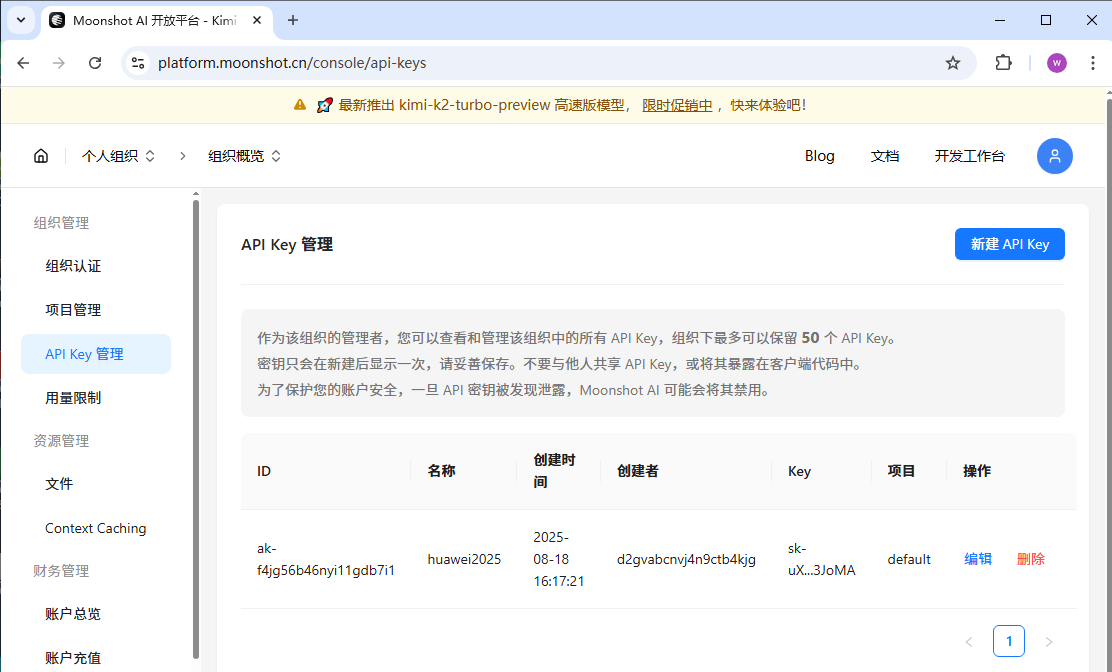Click the 资源管理 sidebar section label
1112x672 pixels.
click(x=61, y=441)
